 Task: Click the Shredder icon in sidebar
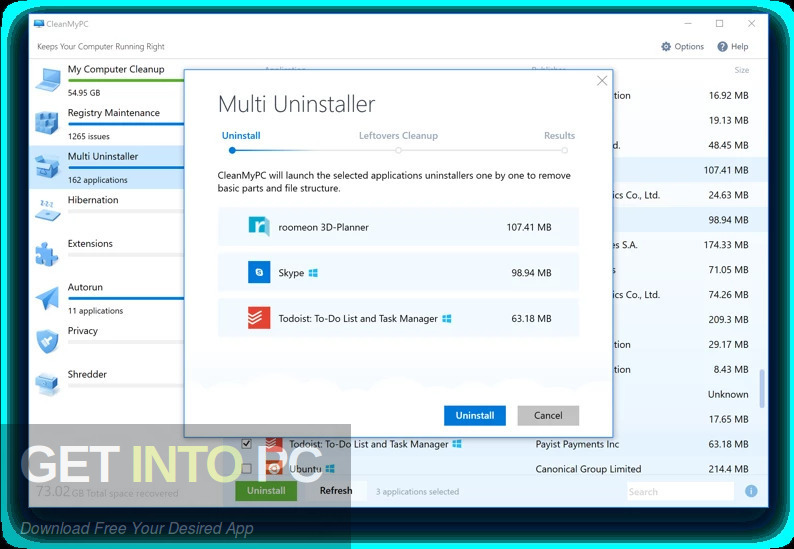pos(47,384)
